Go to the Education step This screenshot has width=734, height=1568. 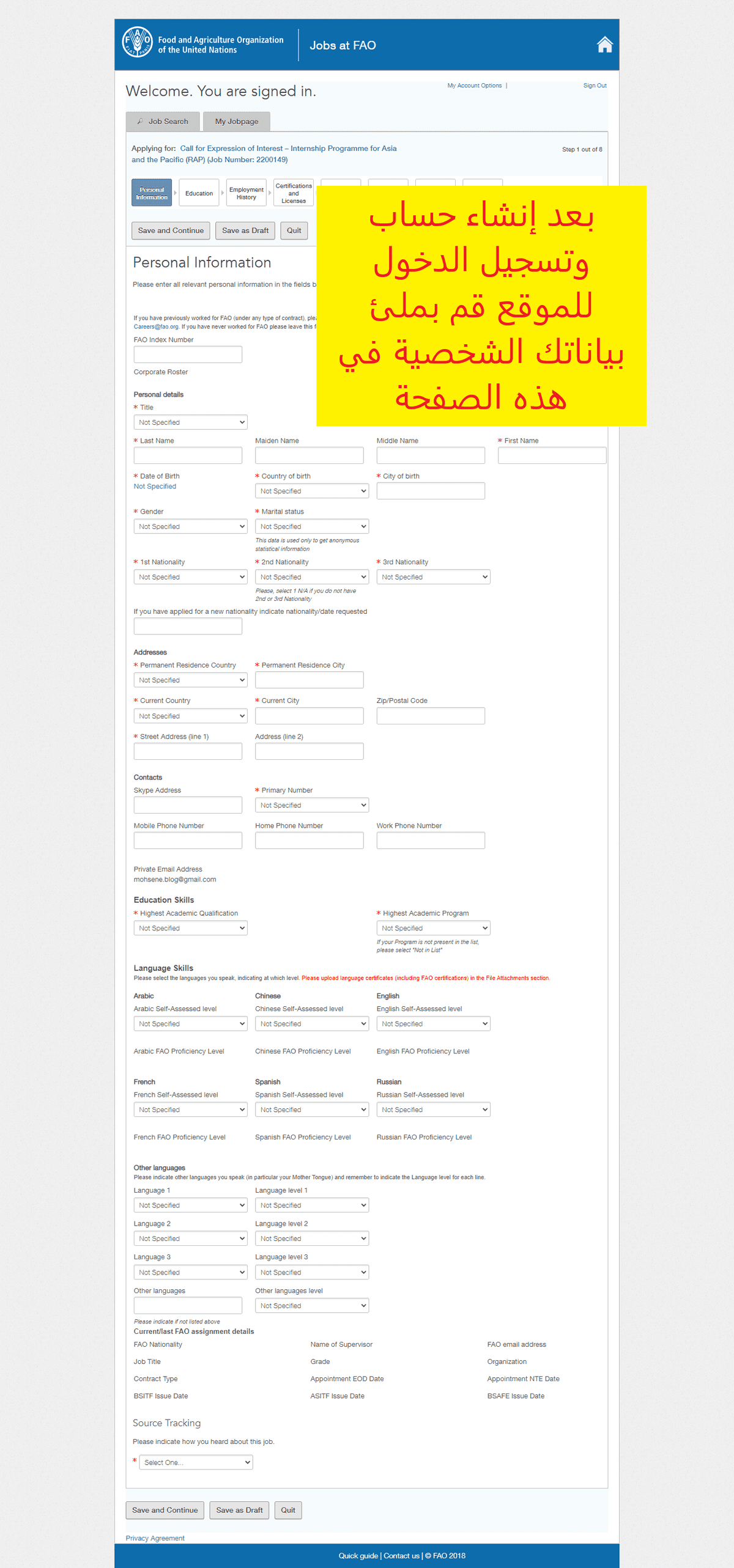[199, 193]
